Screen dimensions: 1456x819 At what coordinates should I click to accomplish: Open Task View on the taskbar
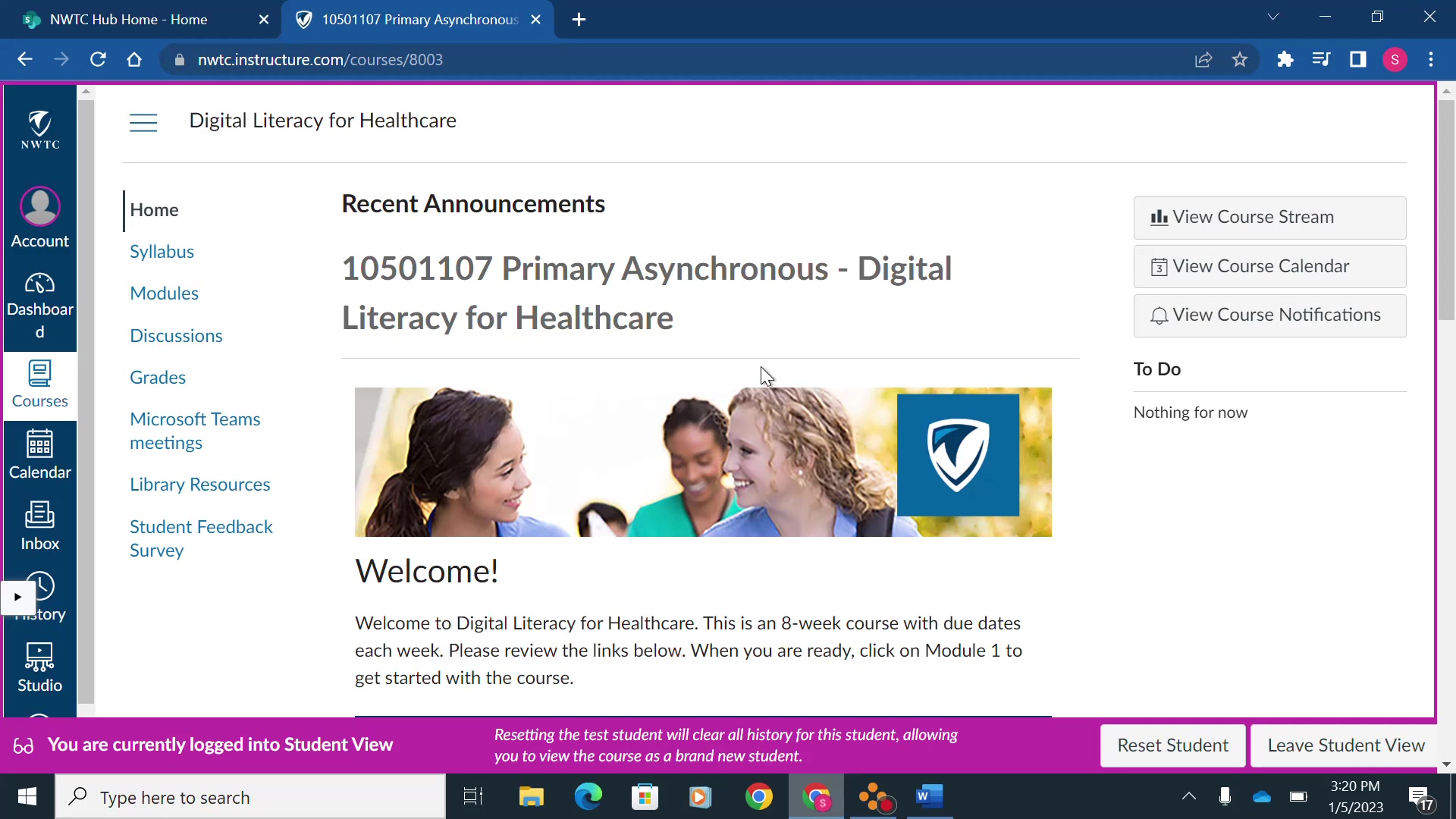[473, 797]
